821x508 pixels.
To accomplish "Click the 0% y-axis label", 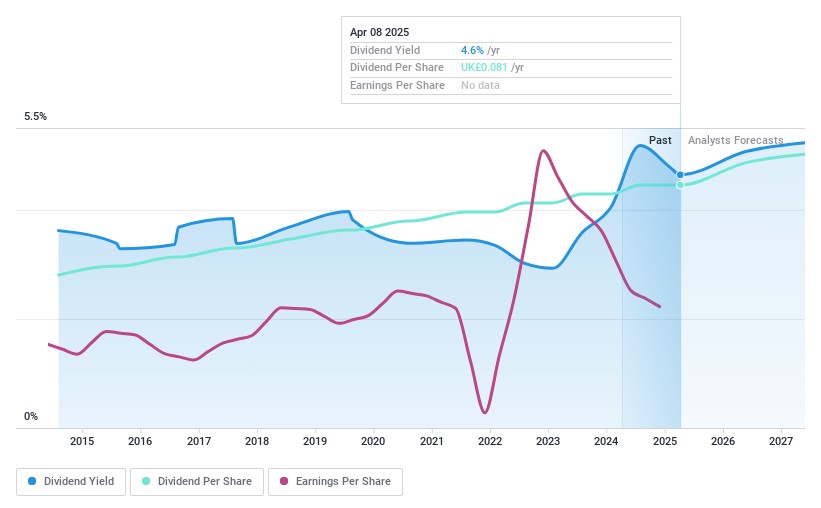I will (31, 417).
